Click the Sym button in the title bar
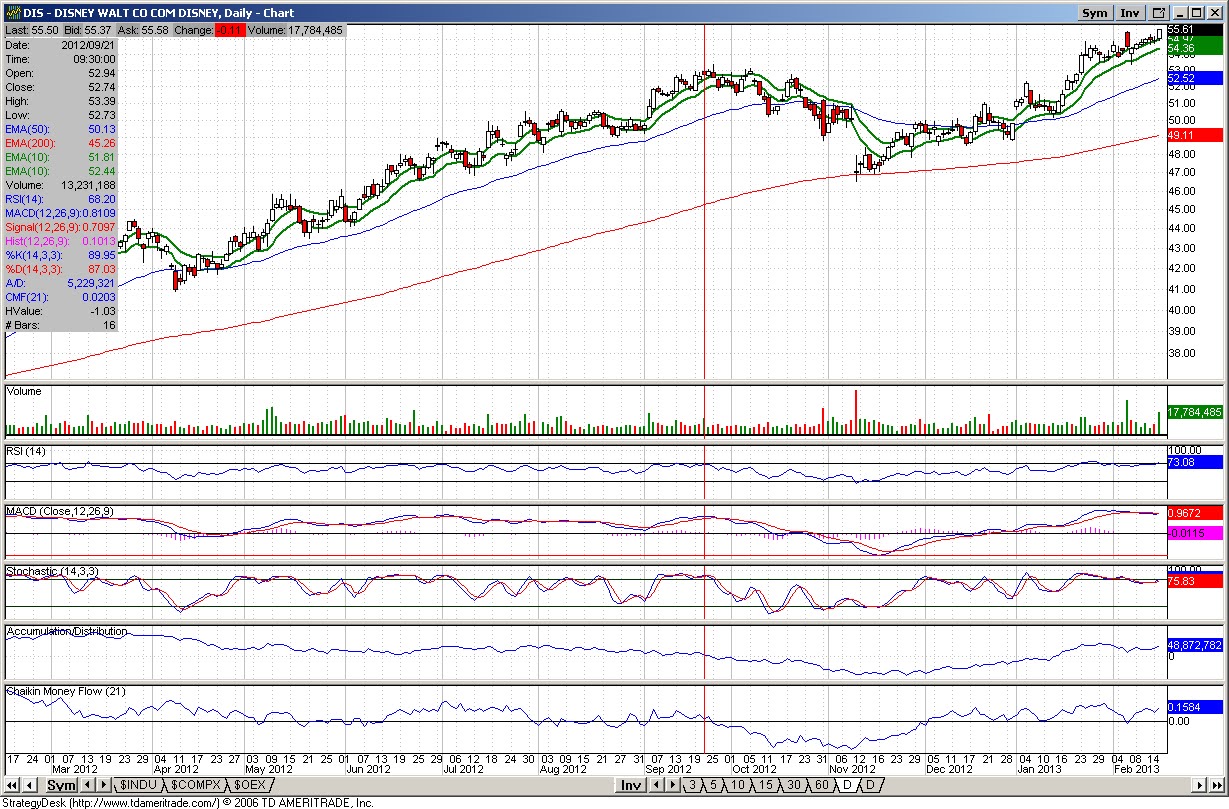This screenshot has width=1229, height=809. click(1095, 13)
